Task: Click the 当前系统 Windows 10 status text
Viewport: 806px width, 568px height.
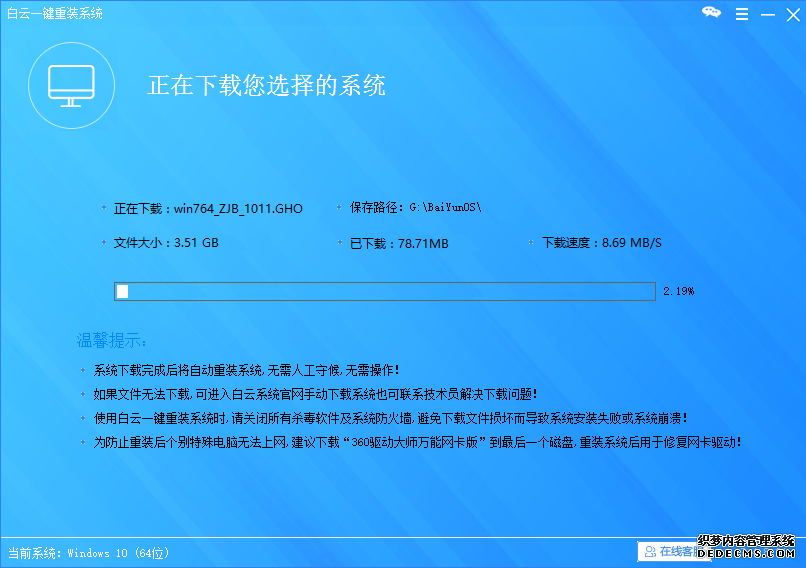Action: coord(89,552)
